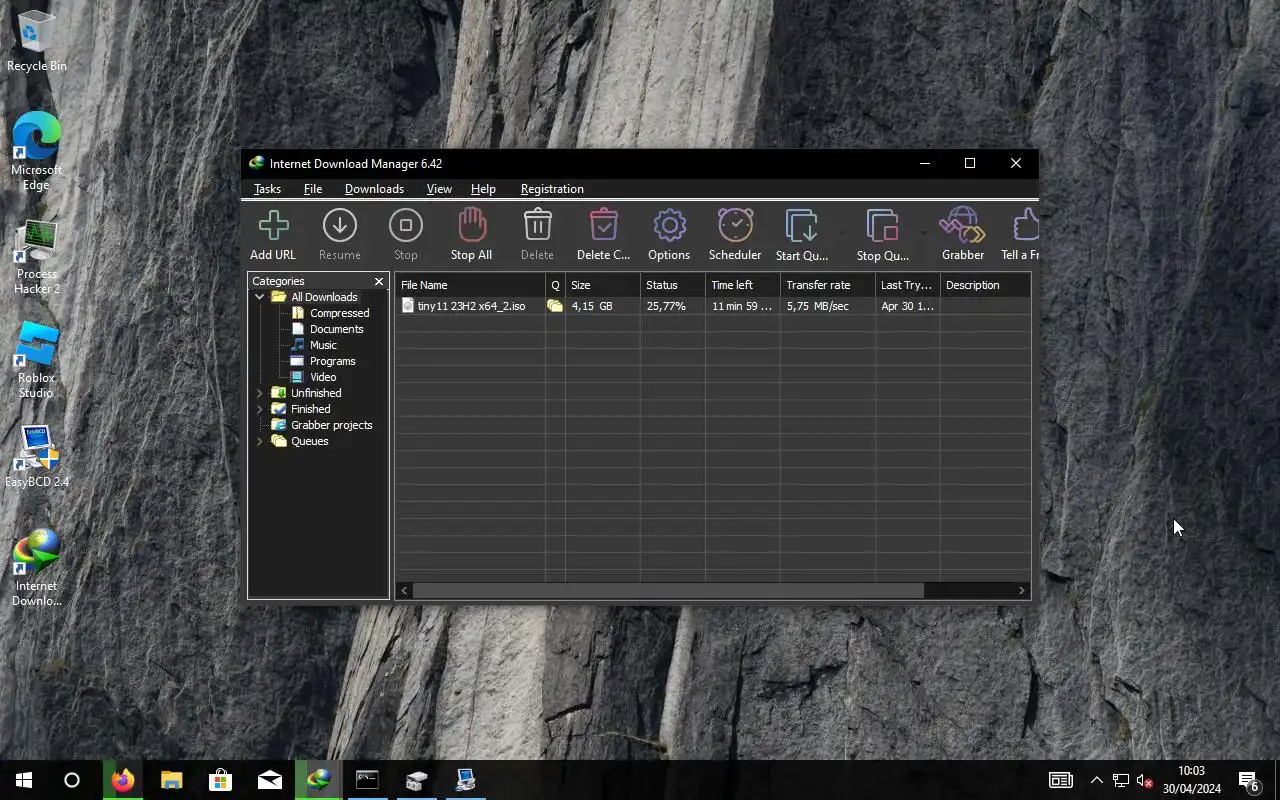Open File Explorer from the taskbar

point(172,780)
